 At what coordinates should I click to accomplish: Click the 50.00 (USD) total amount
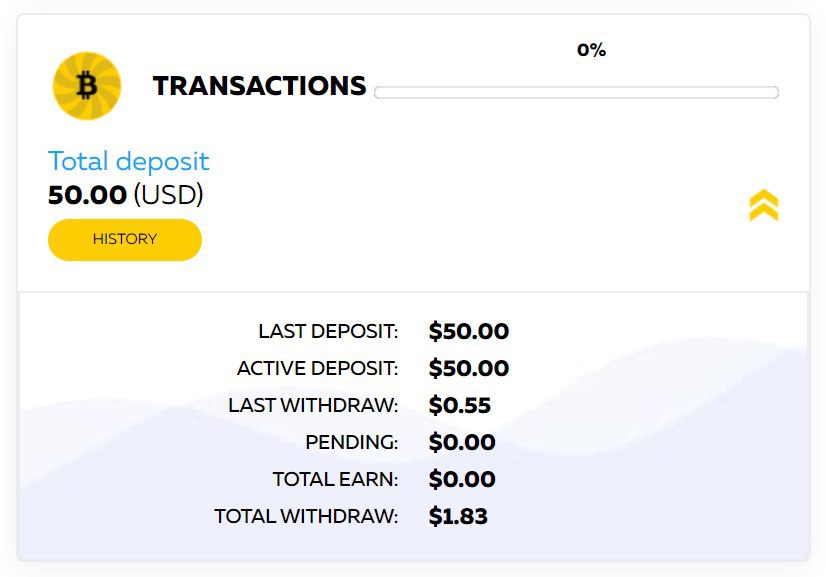point(125,195)
